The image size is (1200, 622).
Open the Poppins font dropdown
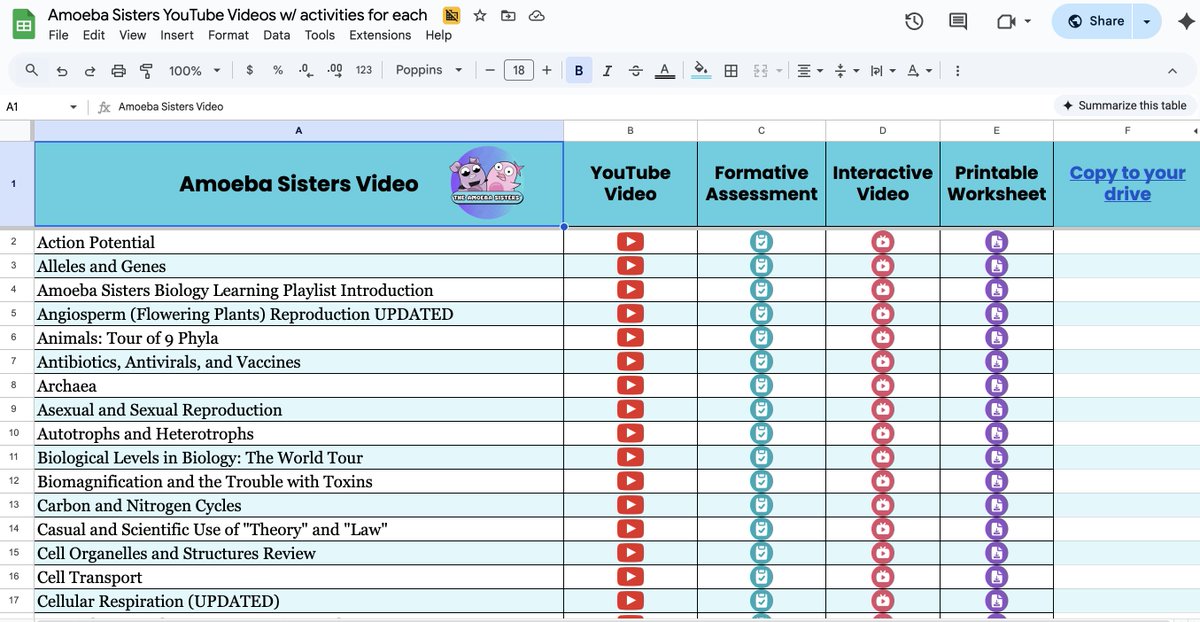click(429, 70)
